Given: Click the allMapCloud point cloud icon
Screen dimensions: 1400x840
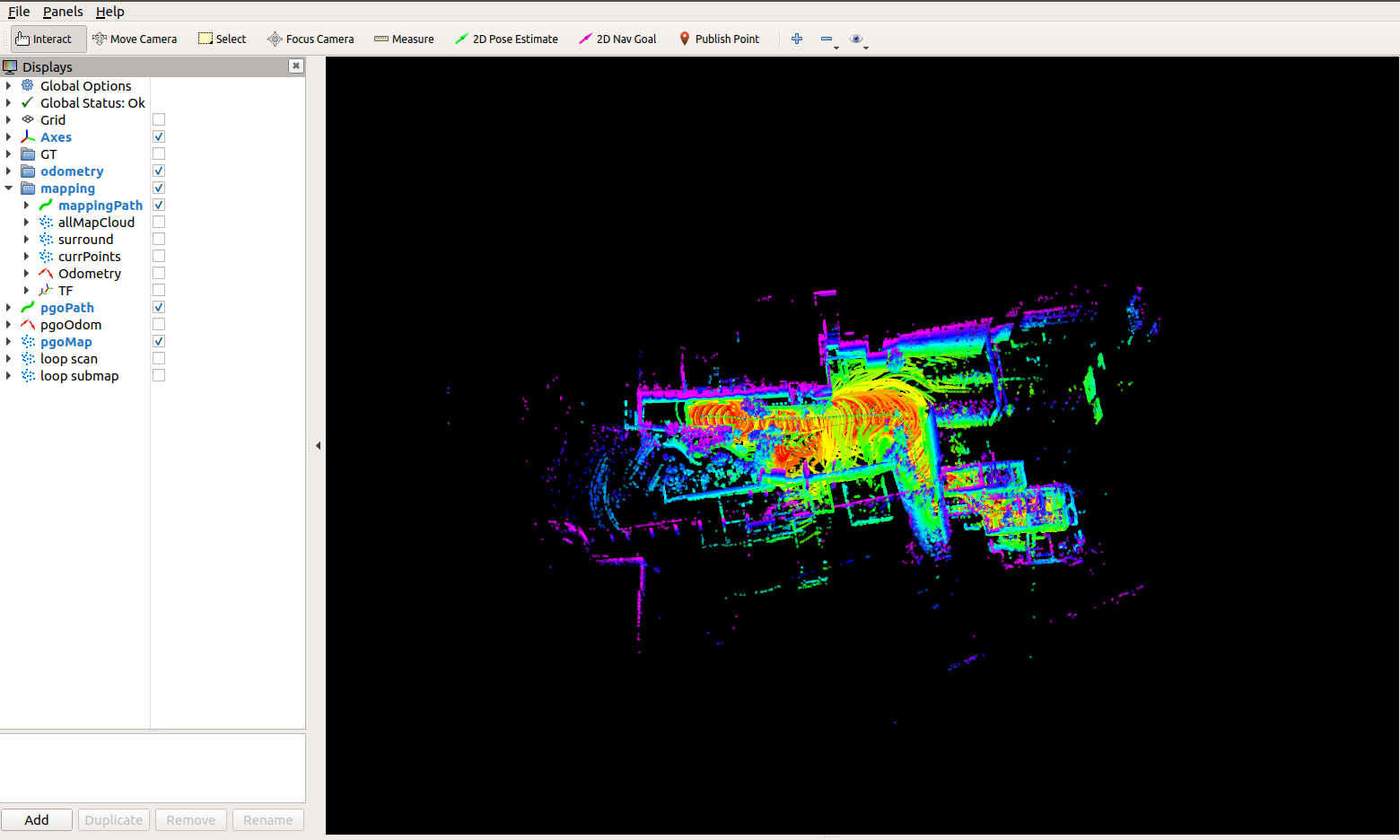Looking at the screenshot, I should click(46, 222).
